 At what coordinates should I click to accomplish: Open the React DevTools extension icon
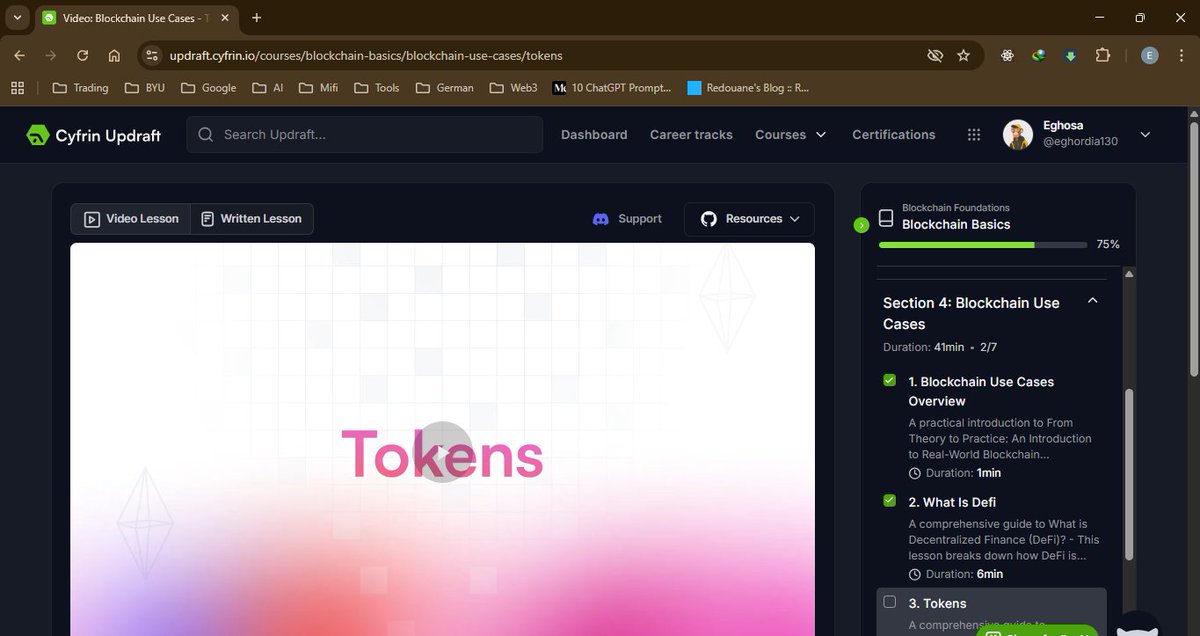[x=1008, y=56]
